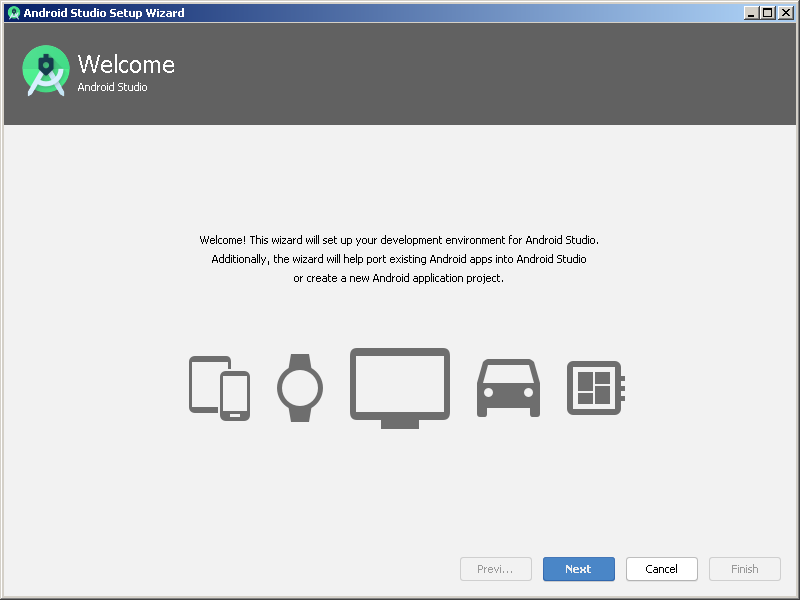
Task: Click the Android Auto car icon
Action: click(x=508, y=388)
